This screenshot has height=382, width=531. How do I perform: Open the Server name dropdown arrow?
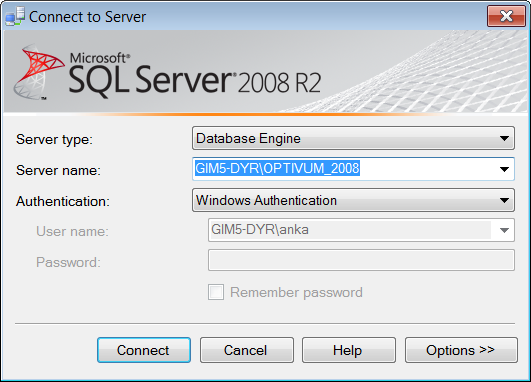tap(504, 169)
